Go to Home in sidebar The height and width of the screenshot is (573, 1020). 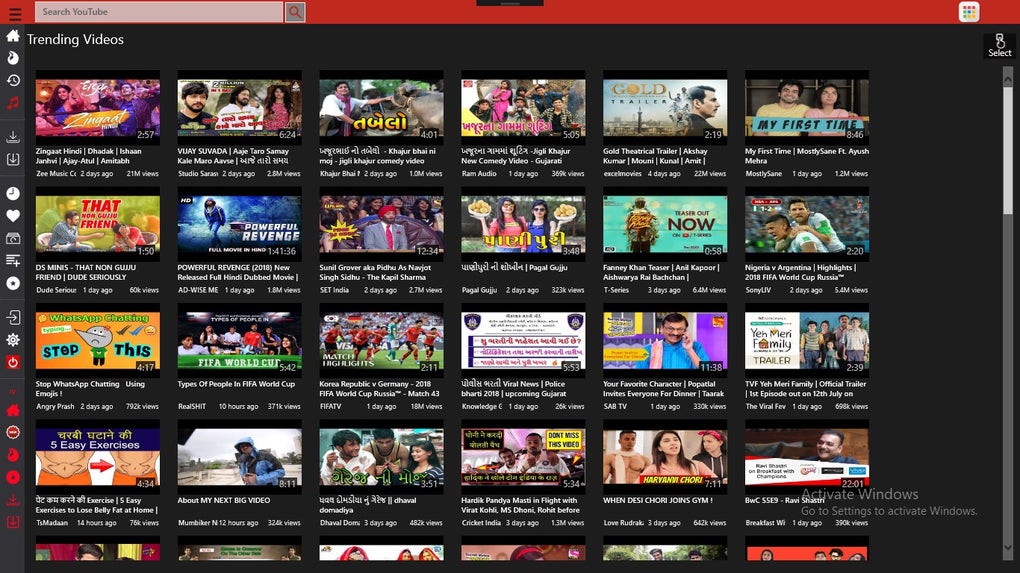tap(13, 36)
